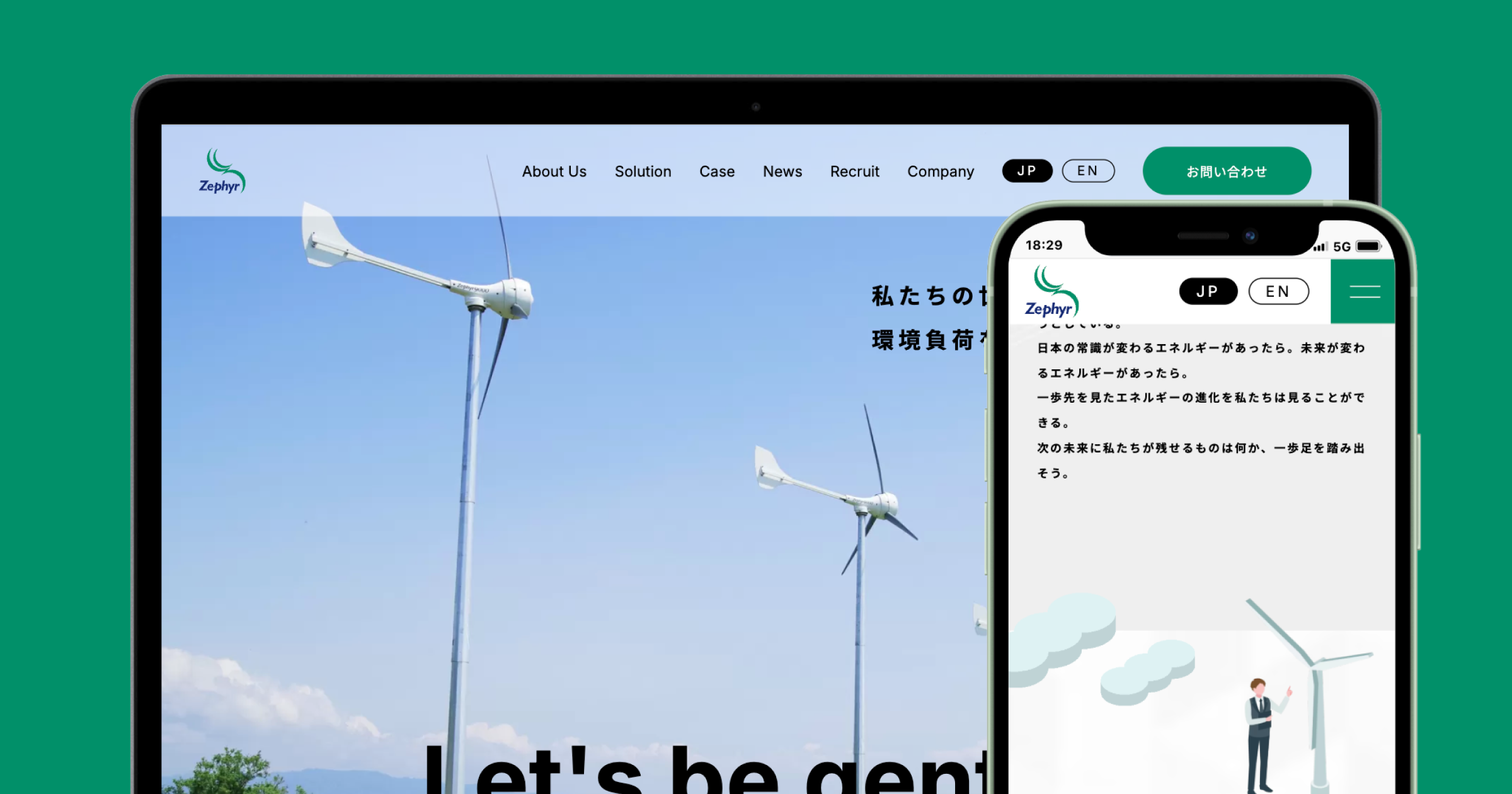Click the Zephyr logo on desktop header
This screenshot has height=794, width=1512.
pos(222,171)
